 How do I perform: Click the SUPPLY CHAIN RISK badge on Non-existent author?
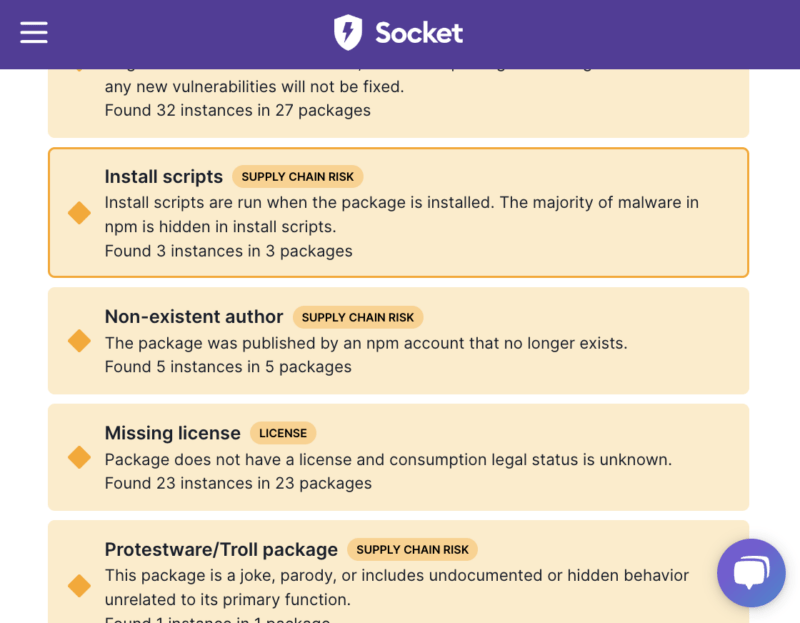(x=358, y=317)
